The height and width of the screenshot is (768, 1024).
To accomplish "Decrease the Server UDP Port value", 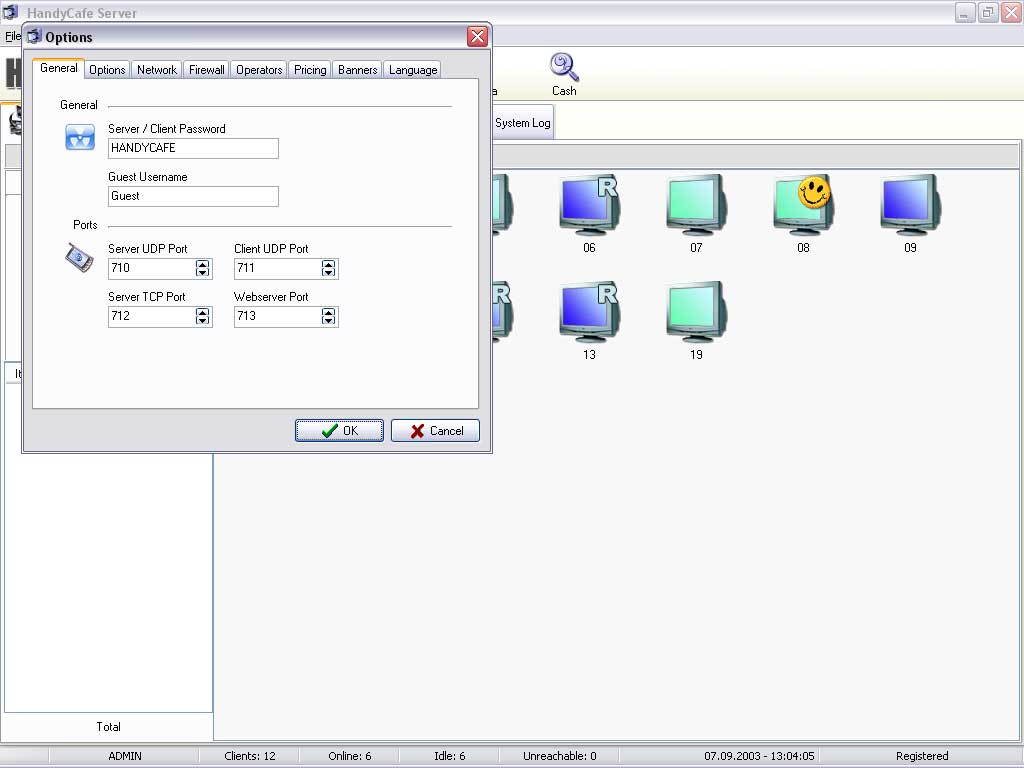I will coord(202,272).
